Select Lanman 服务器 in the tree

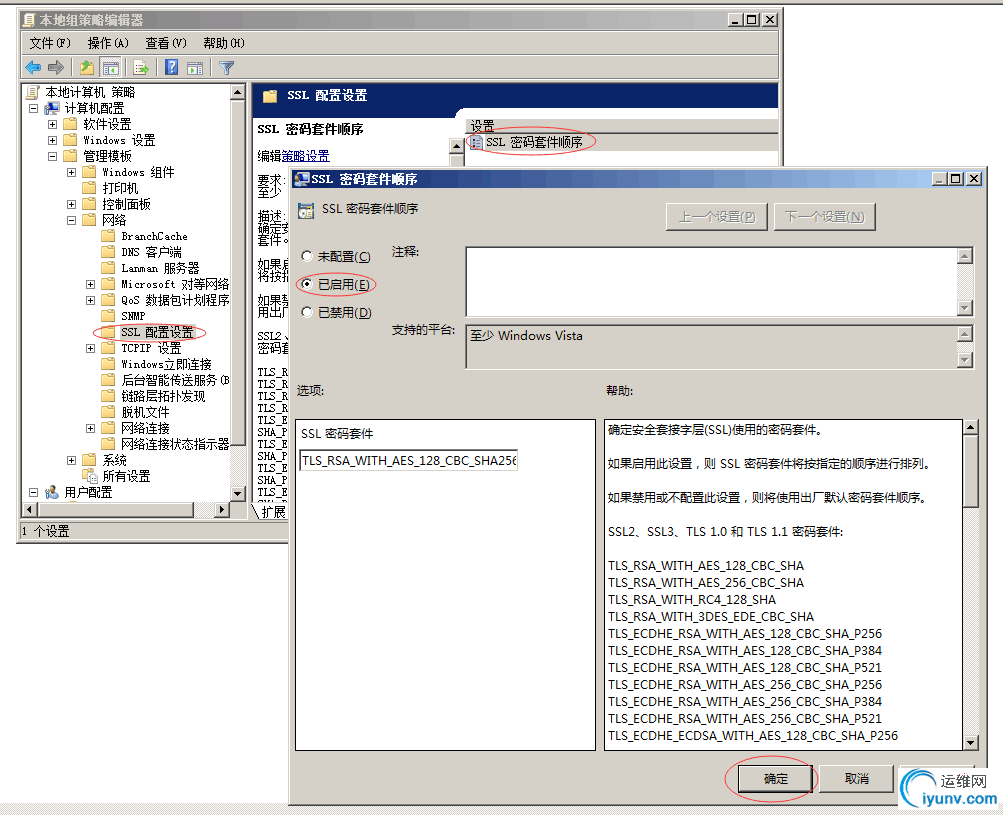coord(160,268)
